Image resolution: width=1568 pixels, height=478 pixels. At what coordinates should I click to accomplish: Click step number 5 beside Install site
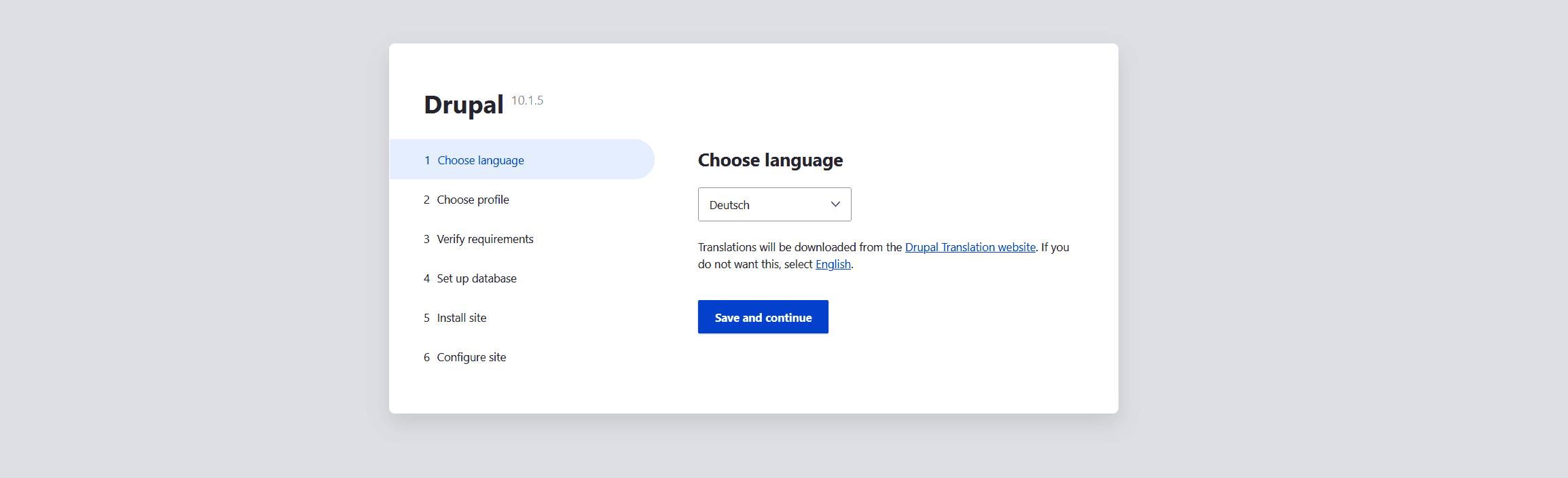click(426, 318)
